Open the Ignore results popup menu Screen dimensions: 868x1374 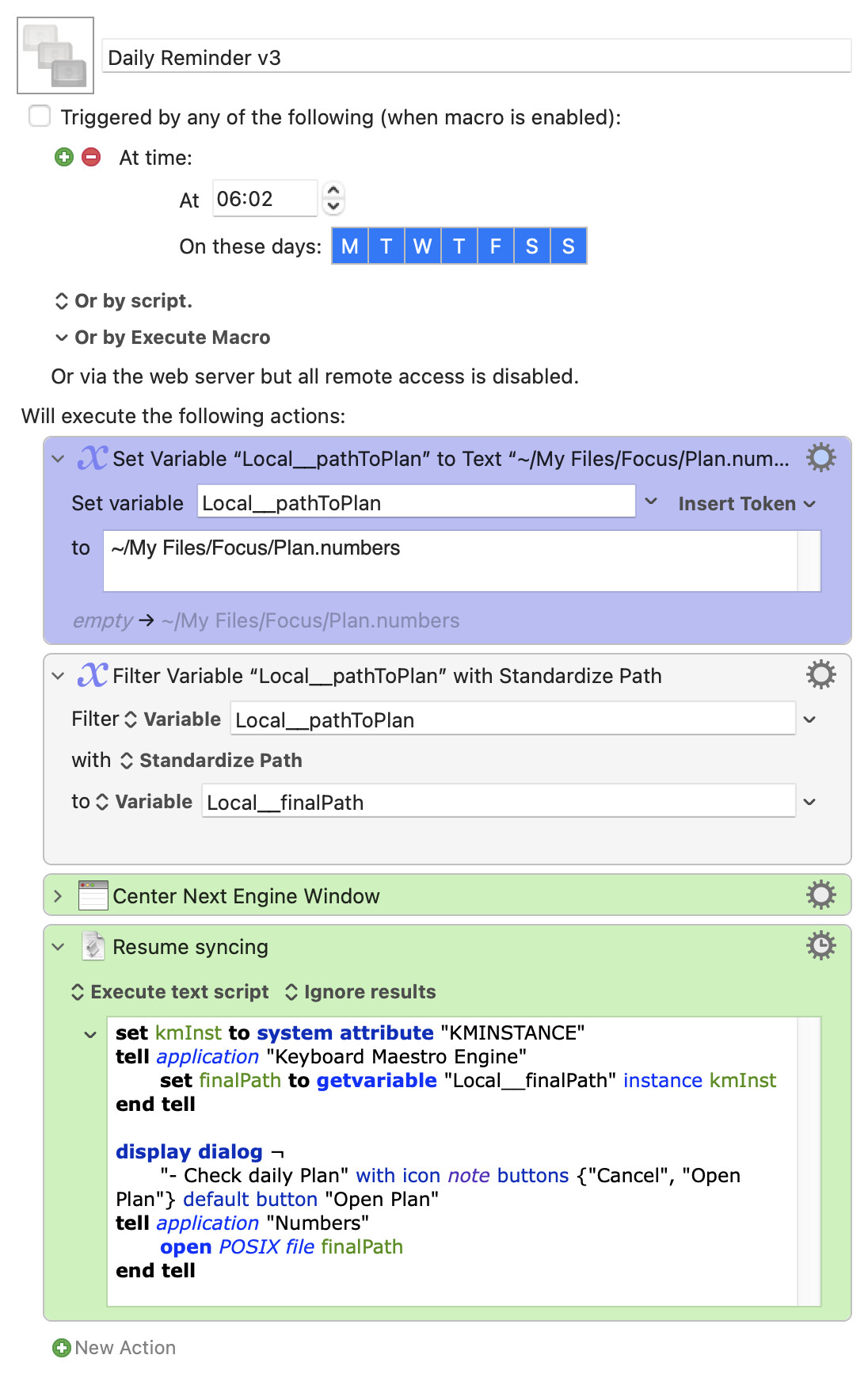pyautogui.click(x=360, y=992)
